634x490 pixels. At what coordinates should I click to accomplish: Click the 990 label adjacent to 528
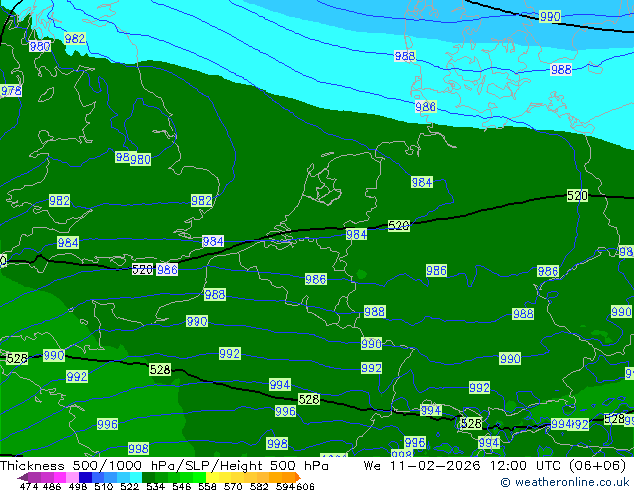click(x=54, y=355)
